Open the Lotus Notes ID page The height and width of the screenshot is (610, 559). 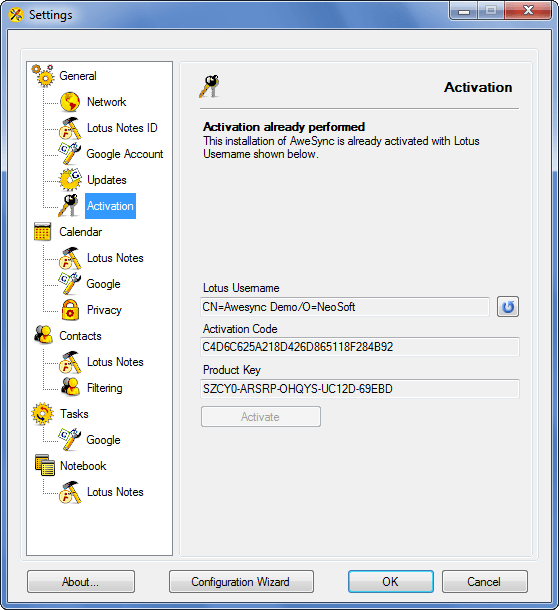pyautogui.click(x=122, y=128)
